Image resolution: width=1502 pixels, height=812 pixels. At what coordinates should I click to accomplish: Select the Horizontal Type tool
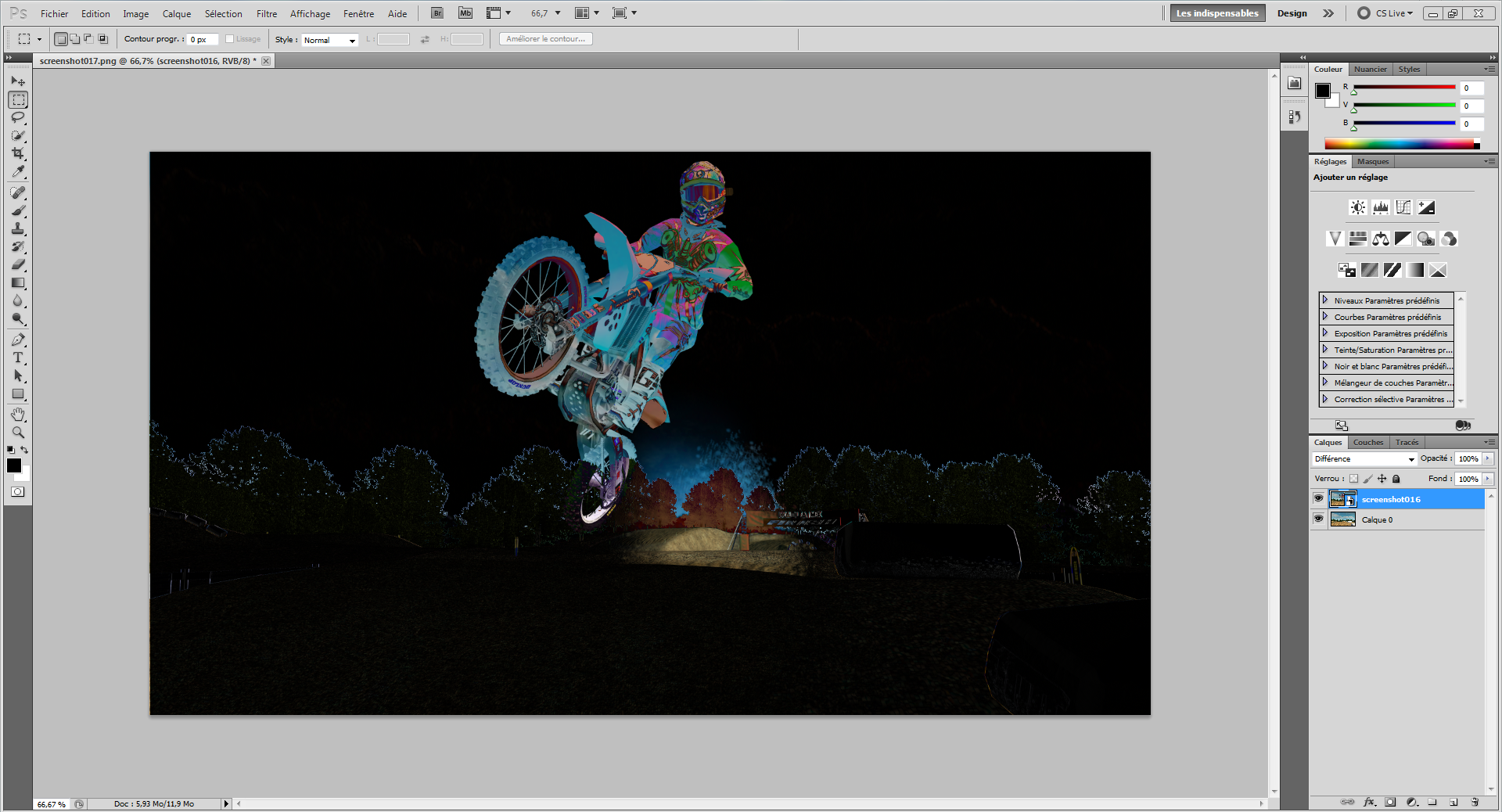pyautogui.click(x=18, y=357)
